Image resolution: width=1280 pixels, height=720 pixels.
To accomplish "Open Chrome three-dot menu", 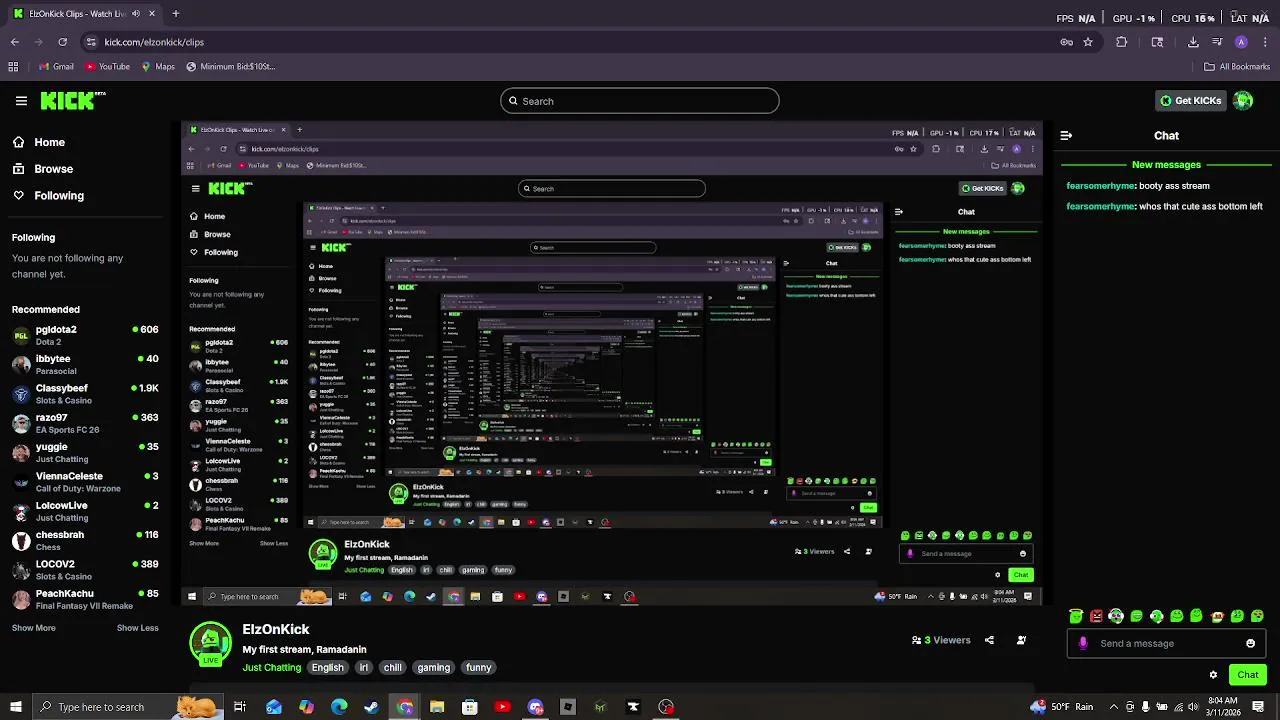I will (1265, 42).
